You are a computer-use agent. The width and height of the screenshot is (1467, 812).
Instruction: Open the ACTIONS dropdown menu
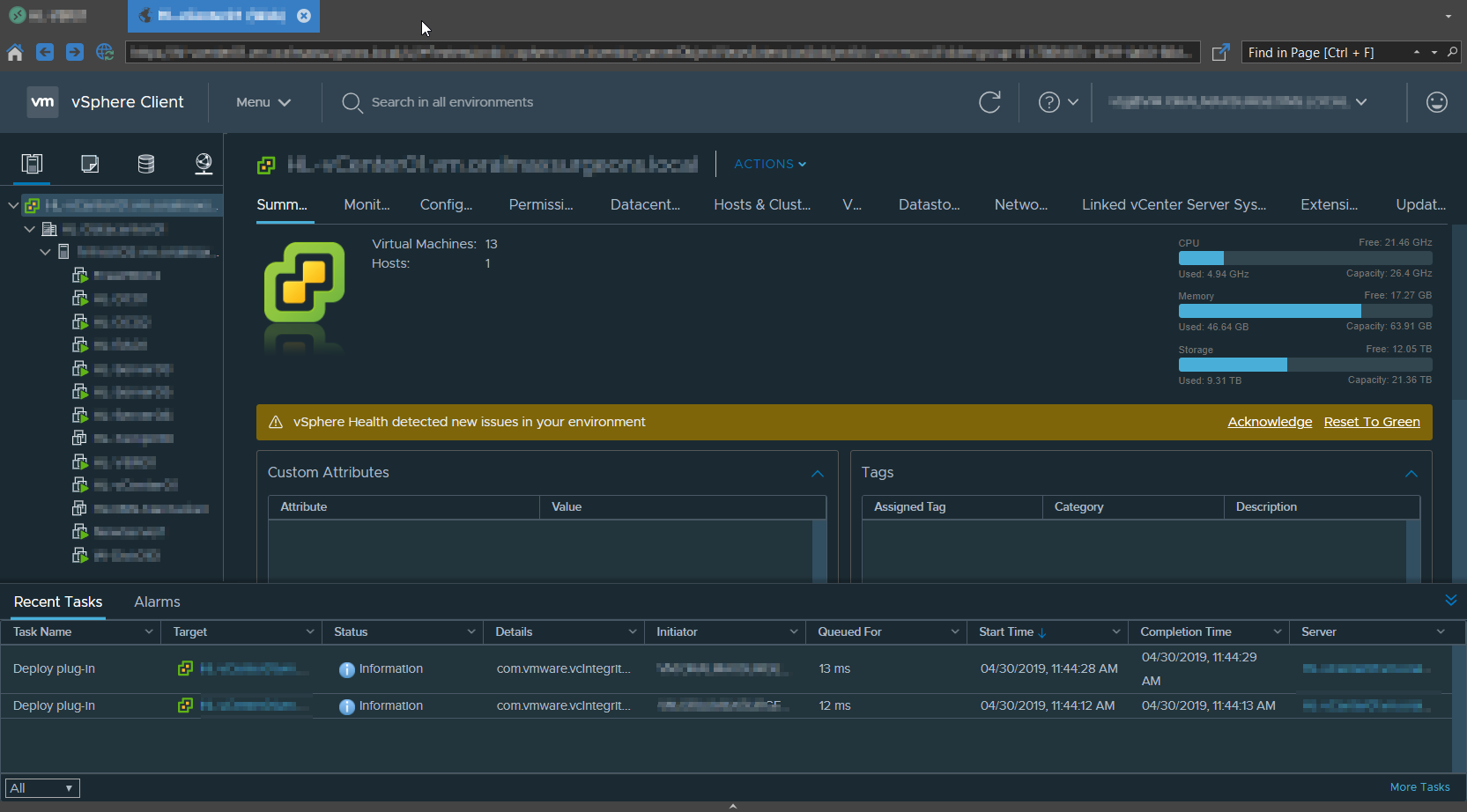point(769,164)
